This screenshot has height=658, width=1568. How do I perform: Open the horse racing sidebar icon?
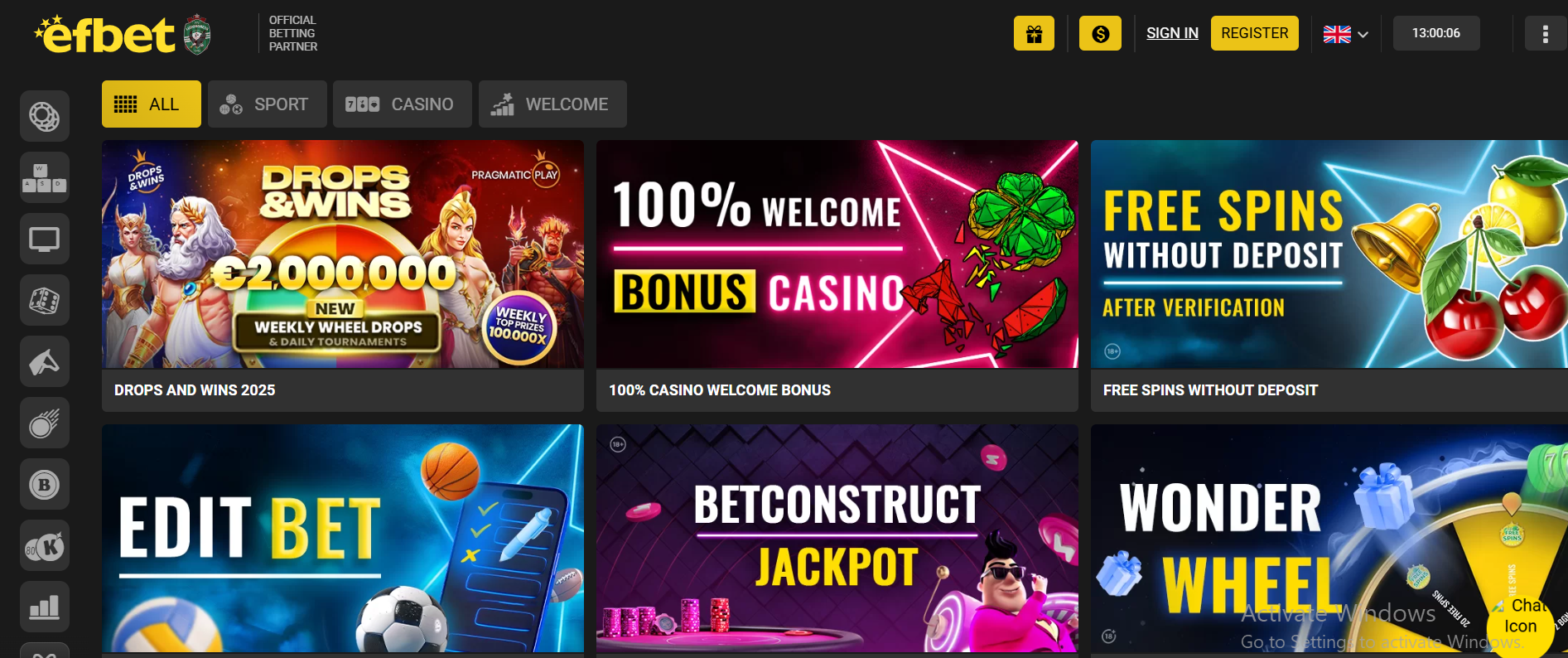click(45, 361)
